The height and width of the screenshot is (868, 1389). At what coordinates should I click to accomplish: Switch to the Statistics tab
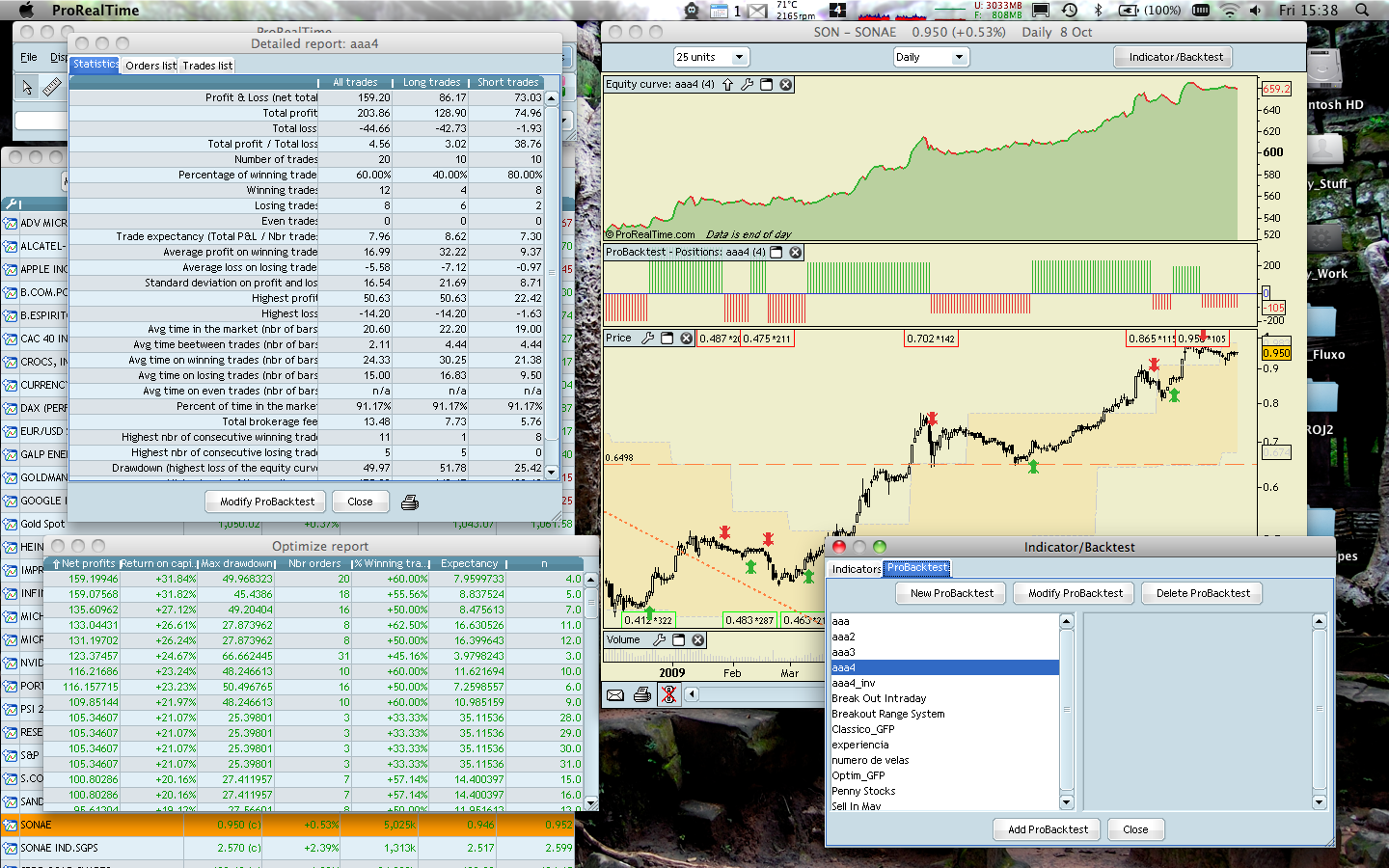pyautogui.click(x=95, y=65)
